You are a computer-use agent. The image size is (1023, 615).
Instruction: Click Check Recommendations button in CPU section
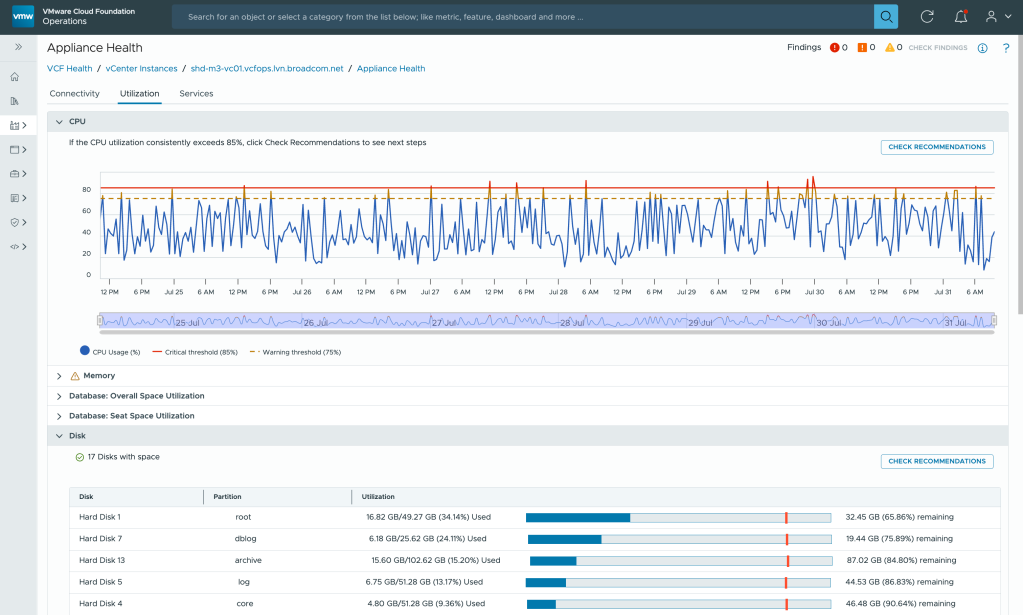point(937,147)
